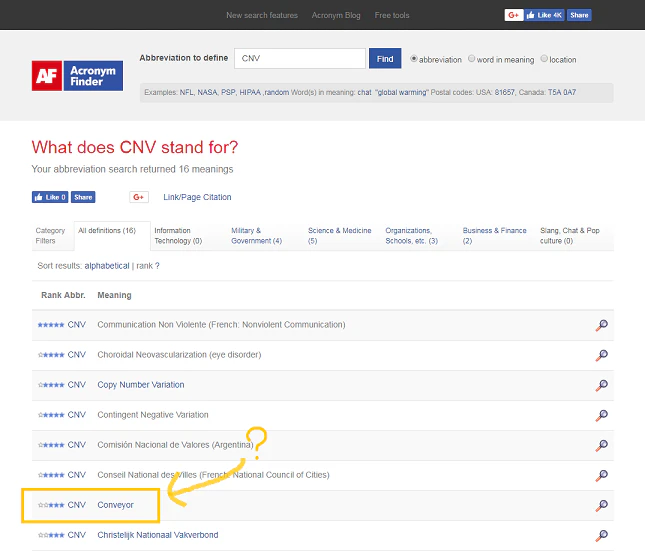
Task: Sort results with the alphabetical link
Action: pos(107,266)
